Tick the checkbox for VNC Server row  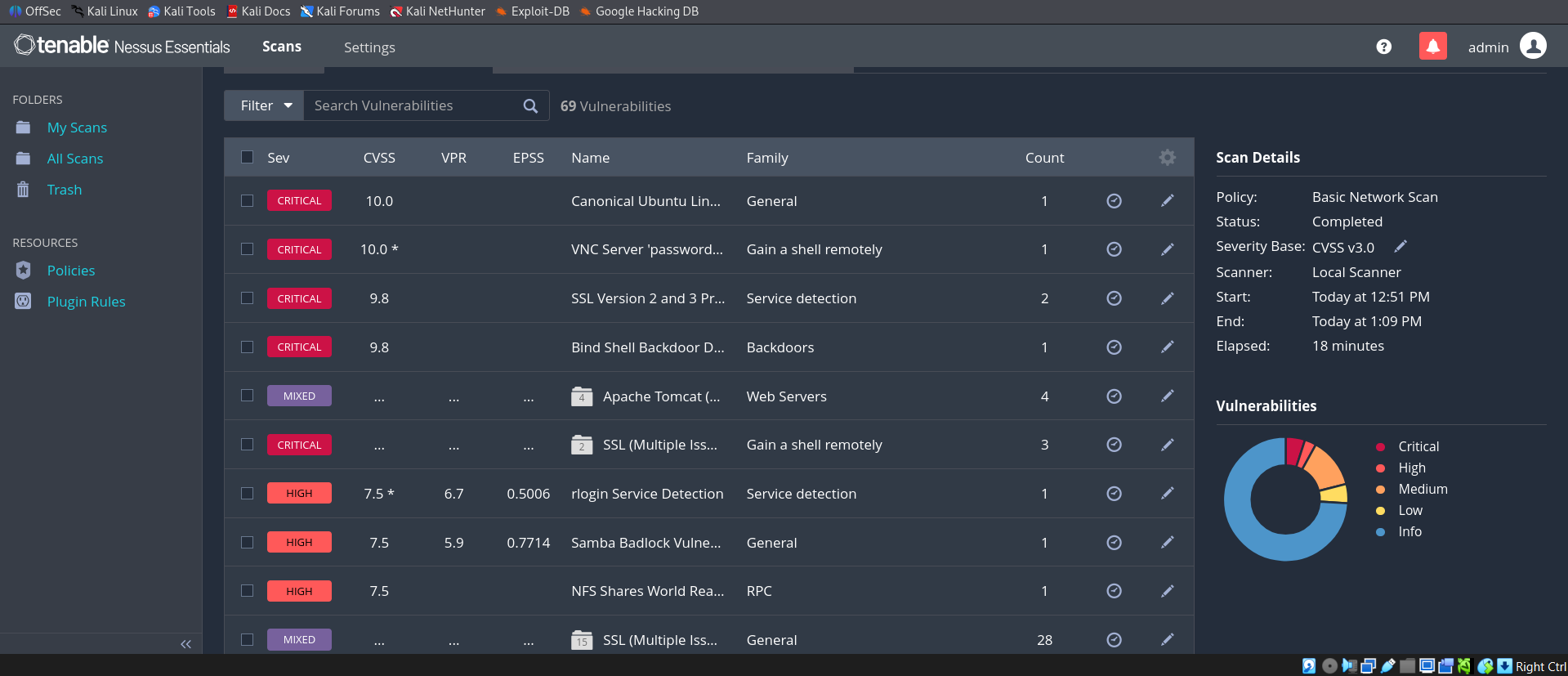(x=247, y=249)
